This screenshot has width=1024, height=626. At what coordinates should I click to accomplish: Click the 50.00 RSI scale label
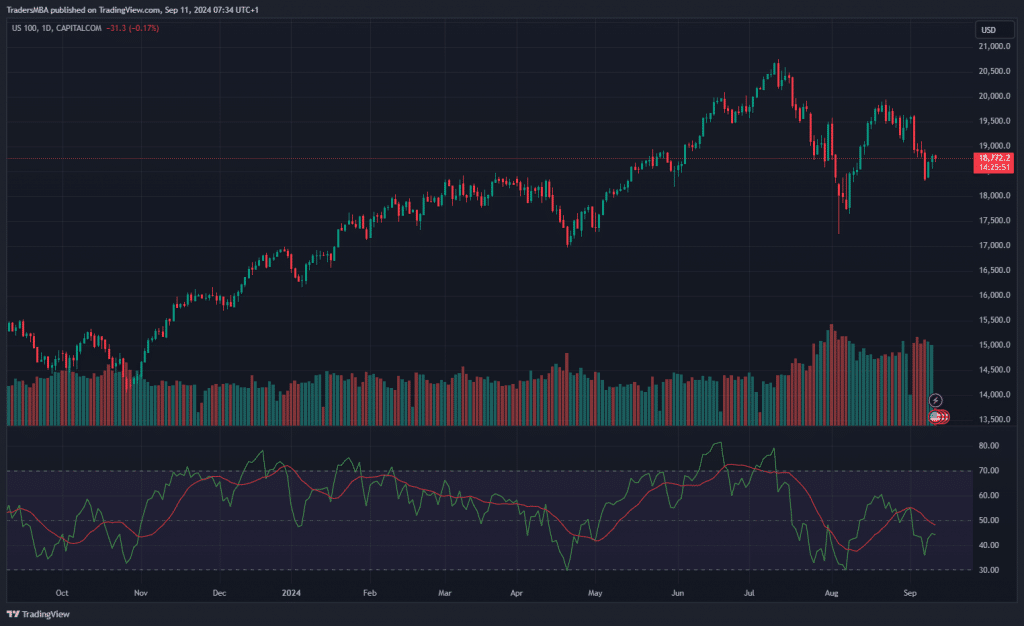click(x=990, y=520)
